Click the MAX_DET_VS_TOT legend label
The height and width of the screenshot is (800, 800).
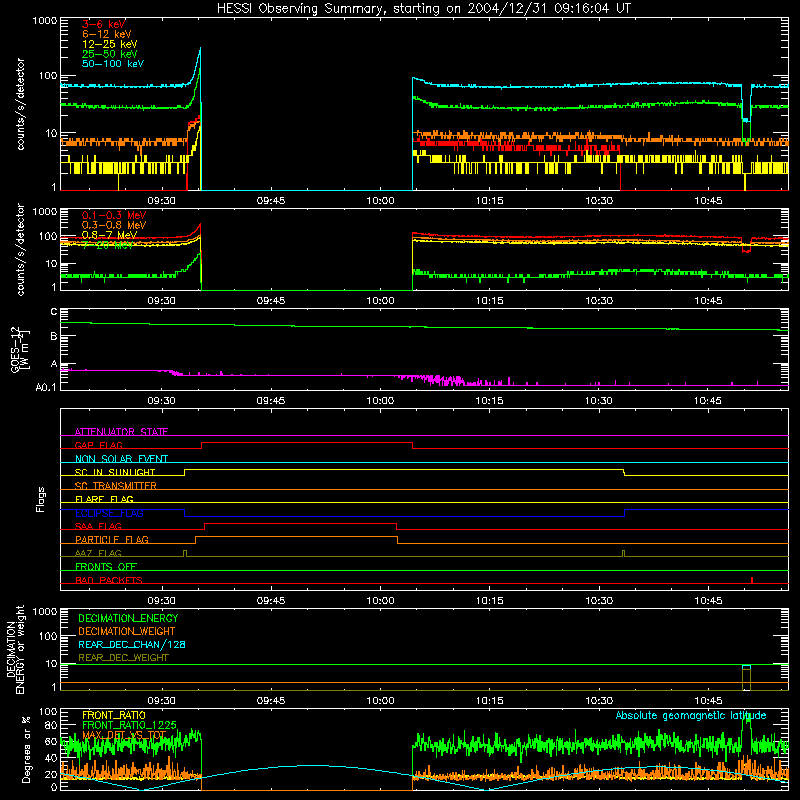[124, 735]
